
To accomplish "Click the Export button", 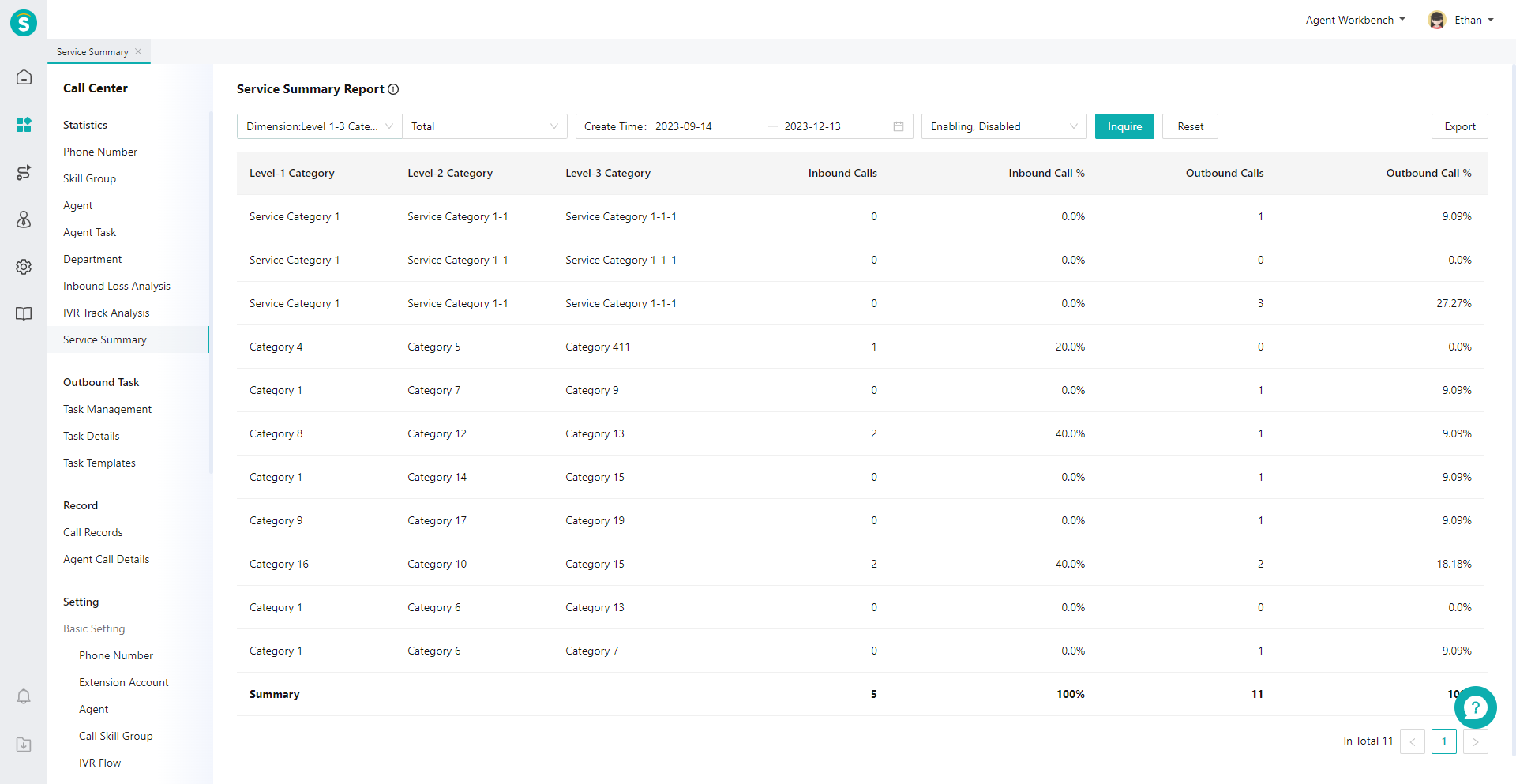I will [x=1460, y=126].
